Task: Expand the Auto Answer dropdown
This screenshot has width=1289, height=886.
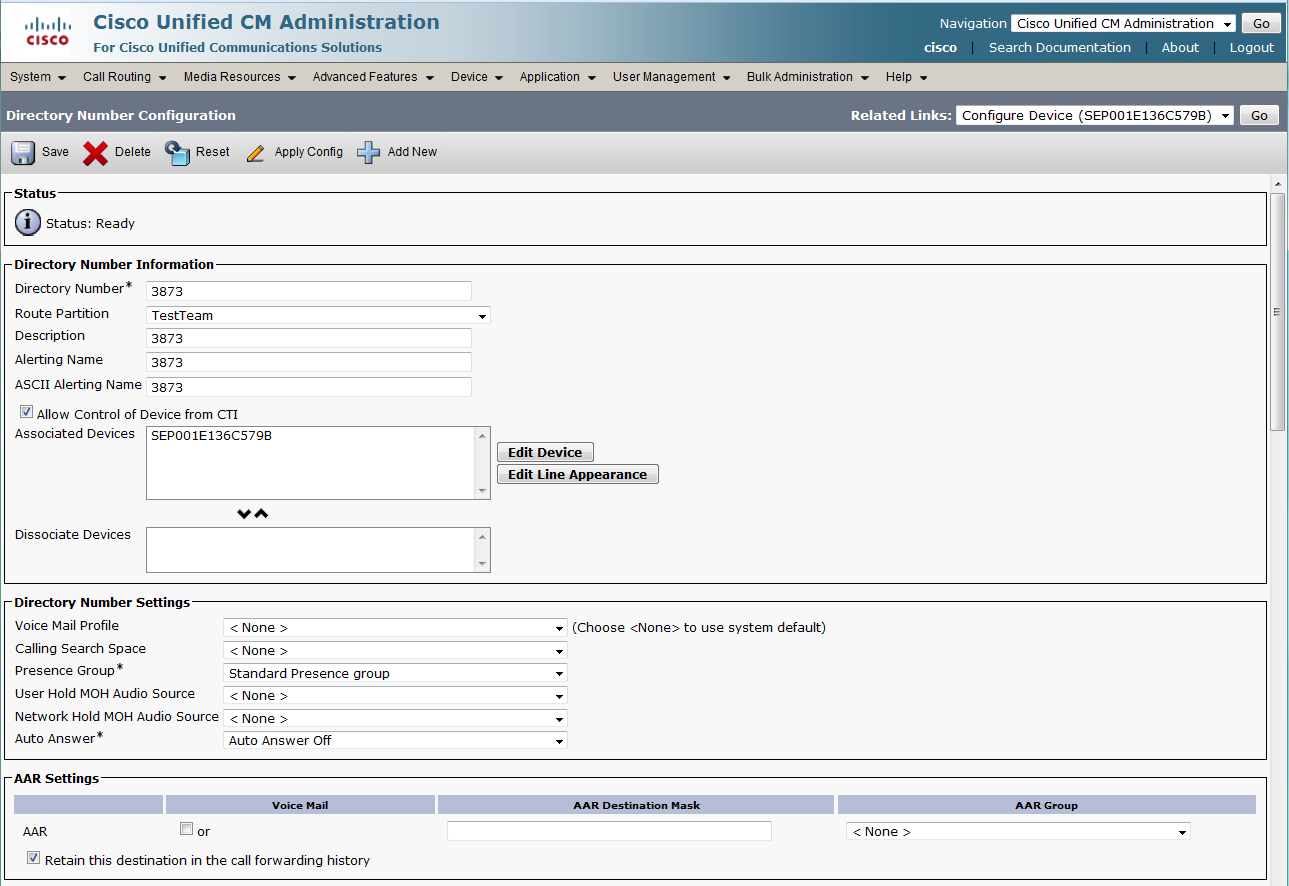Action: click(x=395, y=741)
